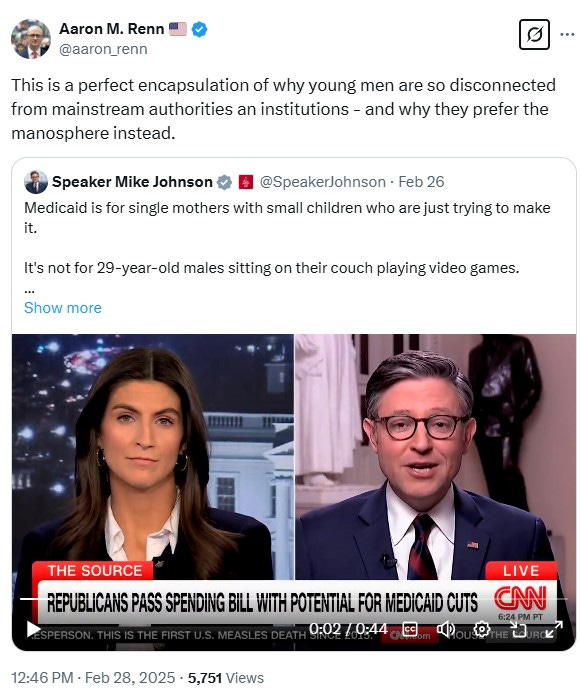Viewport: 581px width, 694px height.
Task: Play the CNN video
Action: (33, 629)
